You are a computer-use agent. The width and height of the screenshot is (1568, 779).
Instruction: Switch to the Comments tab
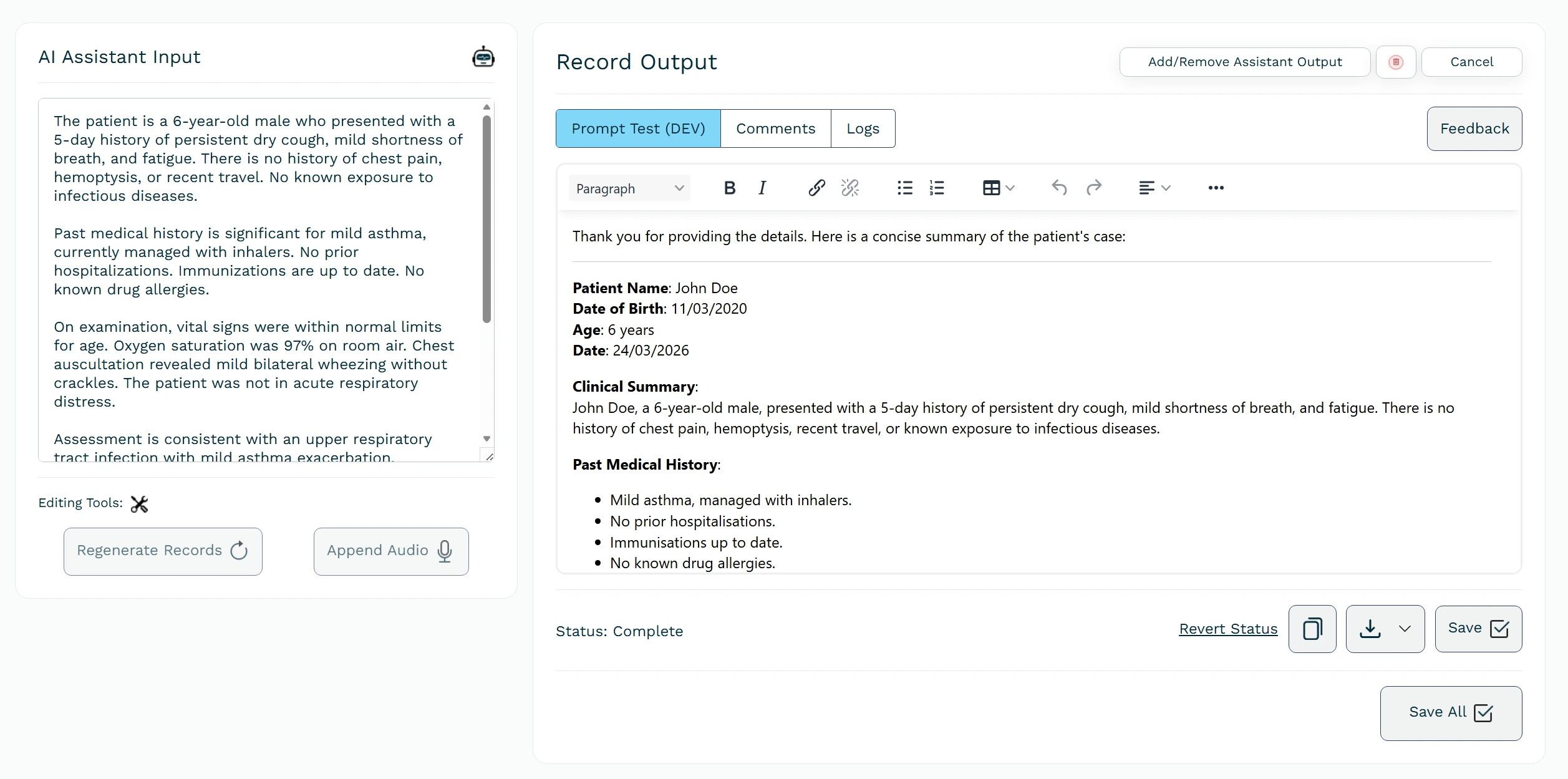click(775, 128)
